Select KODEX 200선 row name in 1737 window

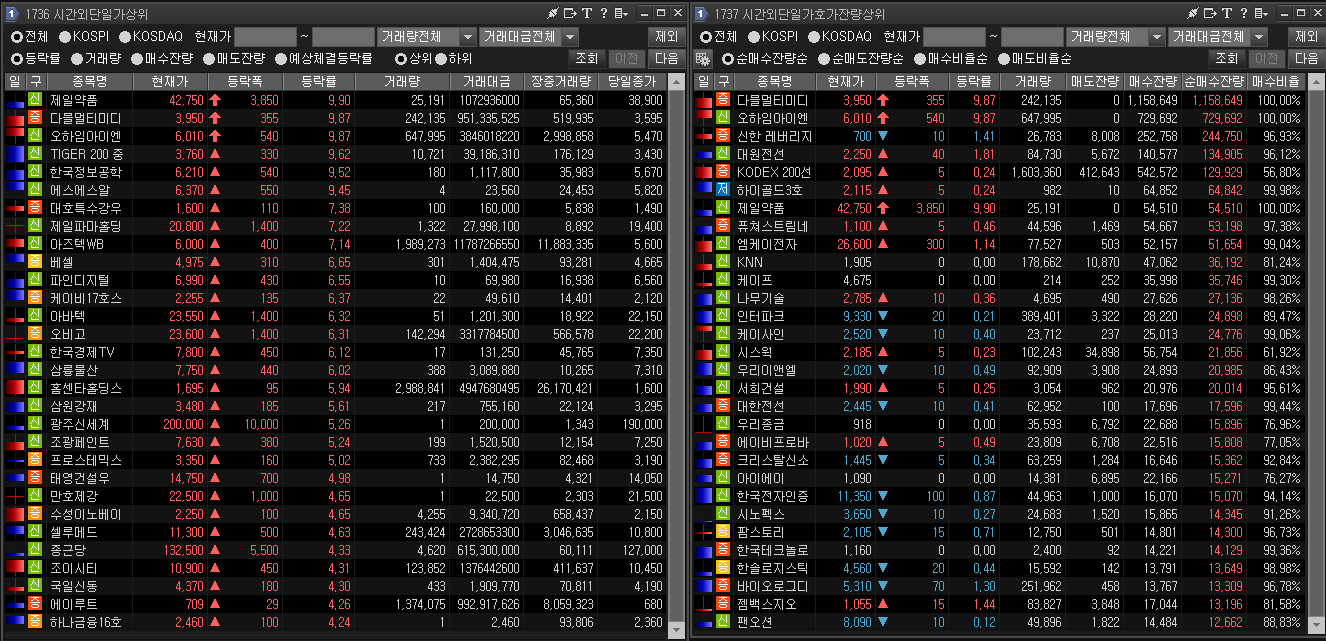[774, 172]
